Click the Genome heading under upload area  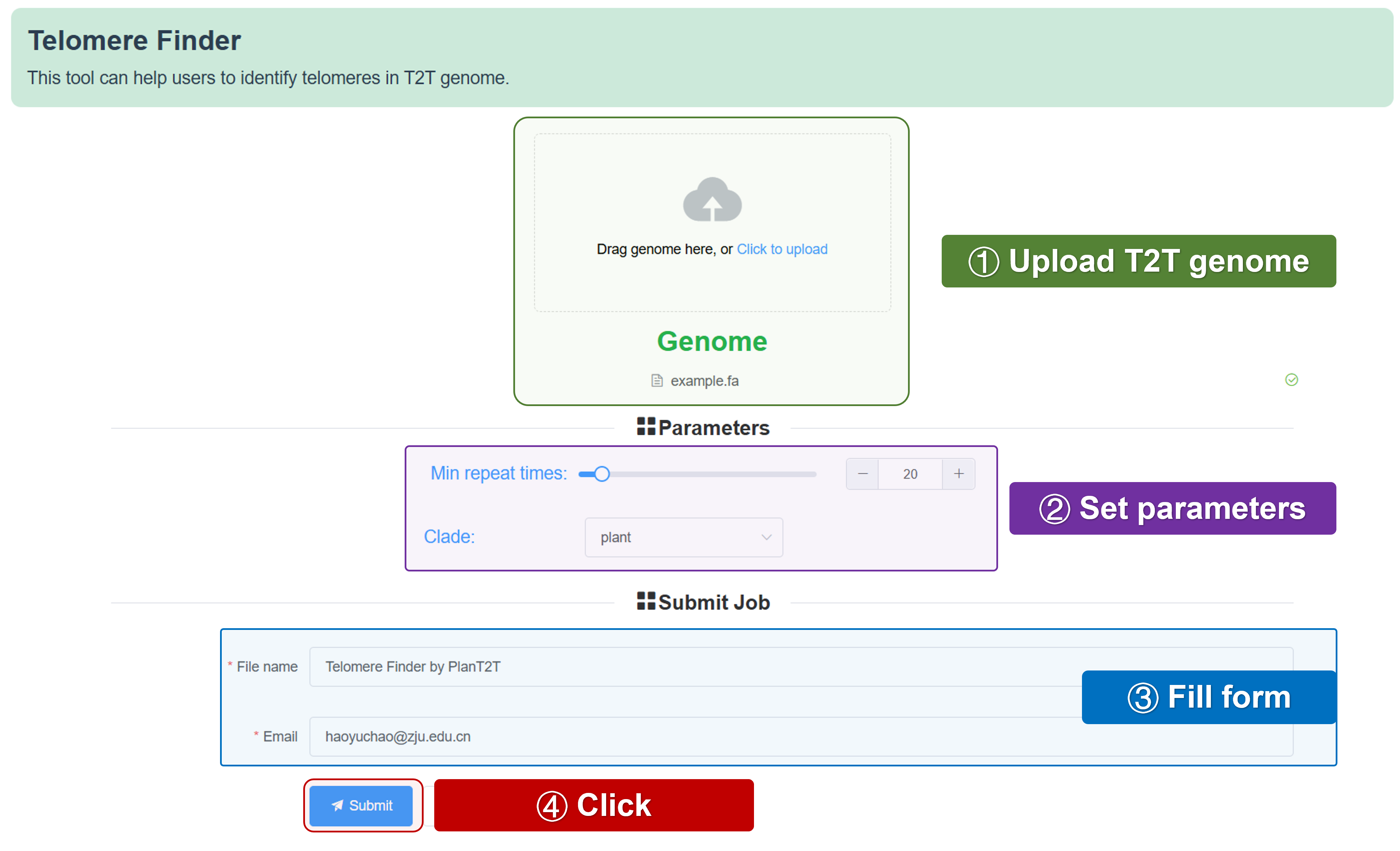(x=712, y=341)
